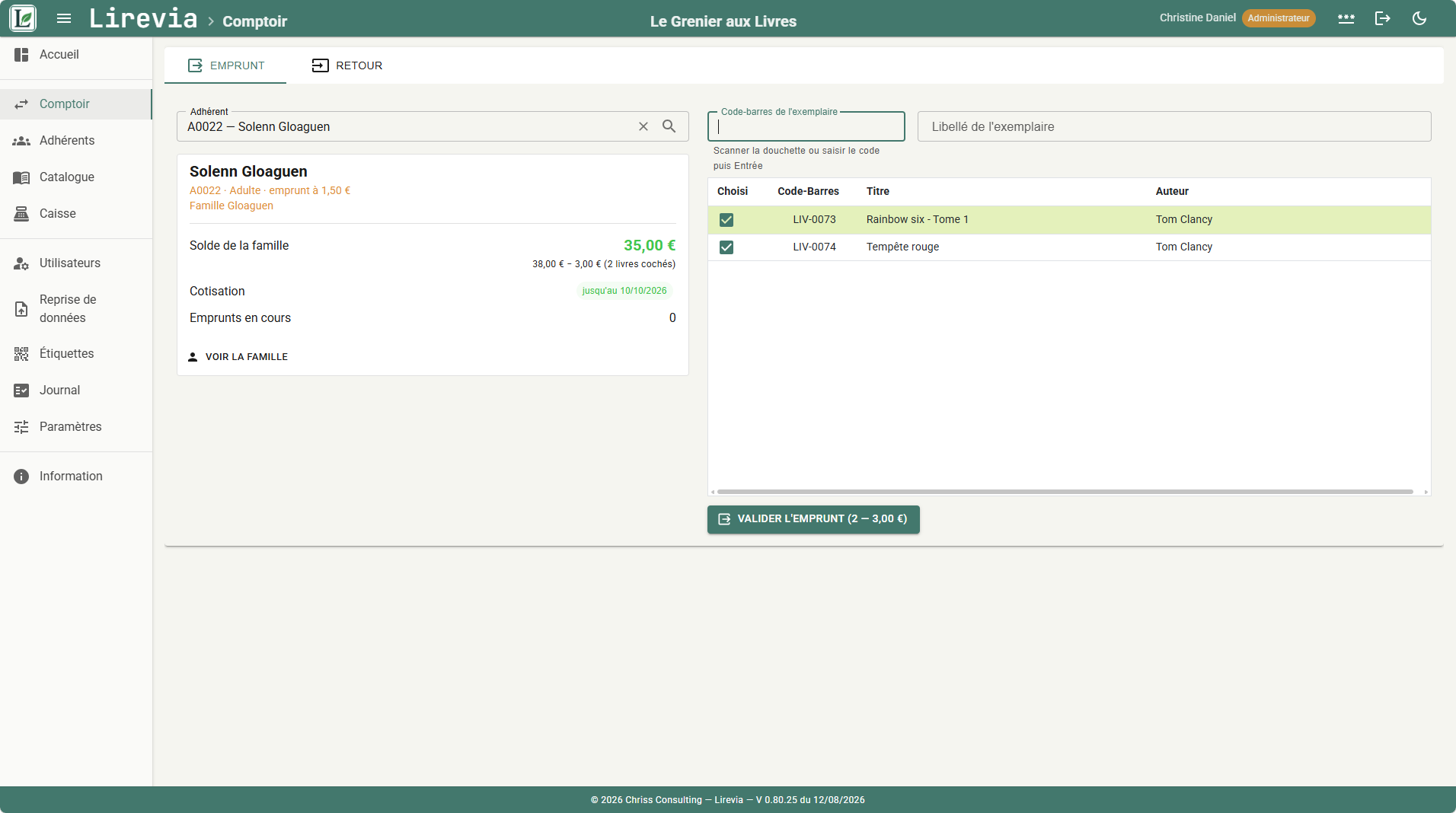The width and height of the screenshot is (1456, 813).
Task: Click the Paramètres sliders icon
Action: coord(21,427)
